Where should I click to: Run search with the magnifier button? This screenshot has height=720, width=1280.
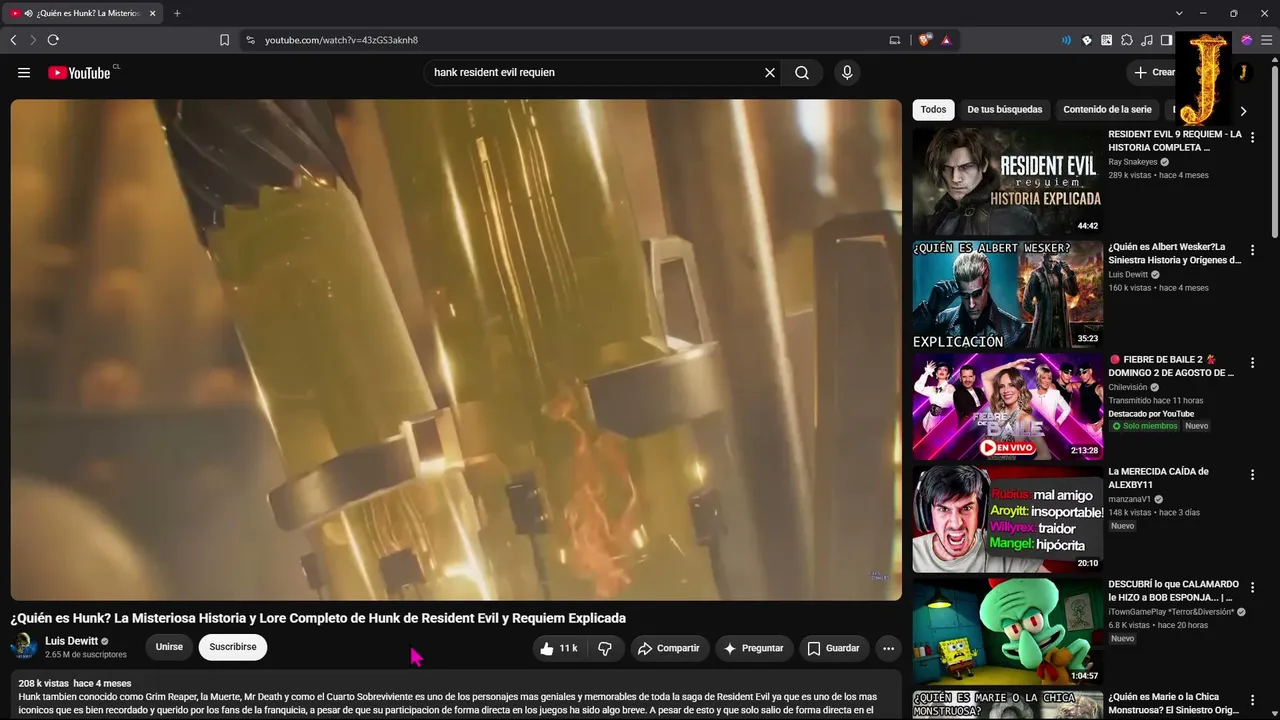[802, 73]
